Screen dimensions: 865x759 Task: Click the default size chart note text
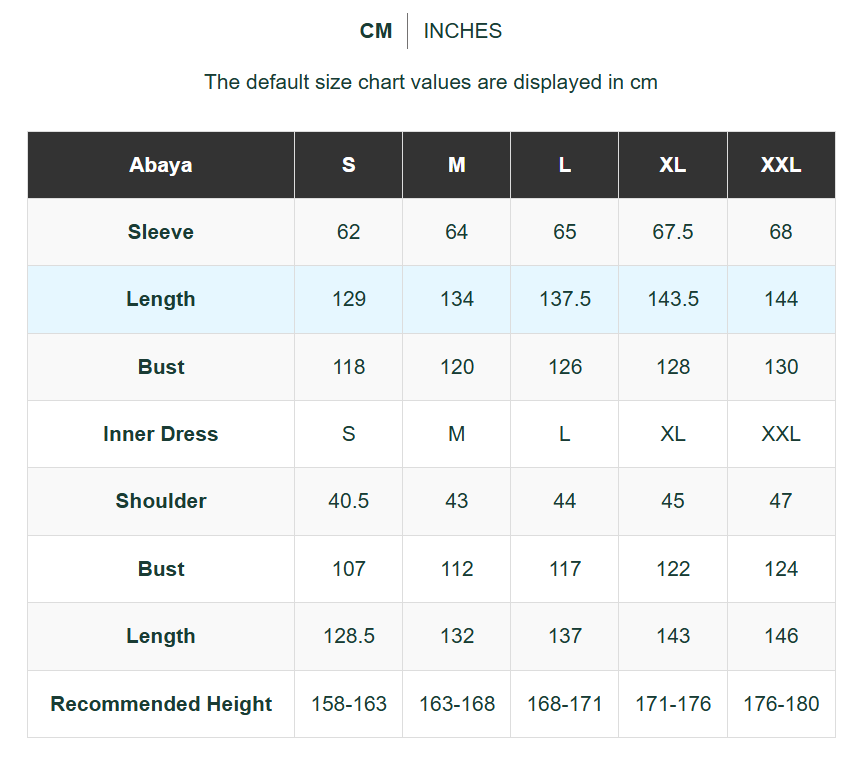click(431, 82)
